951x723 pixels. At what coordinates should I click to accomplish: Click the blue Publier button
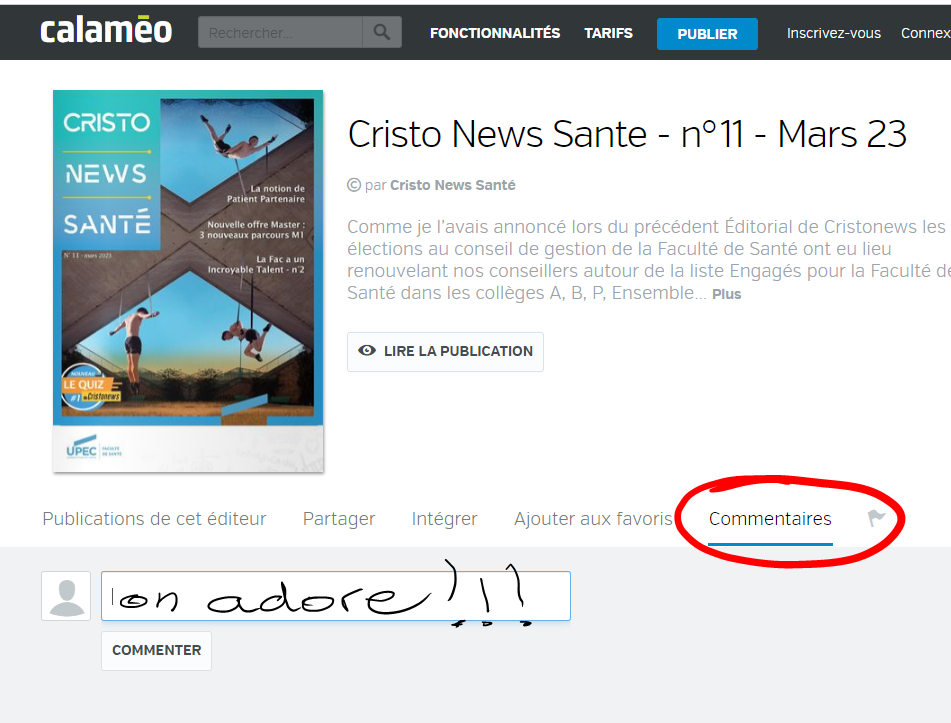(707, 34)
